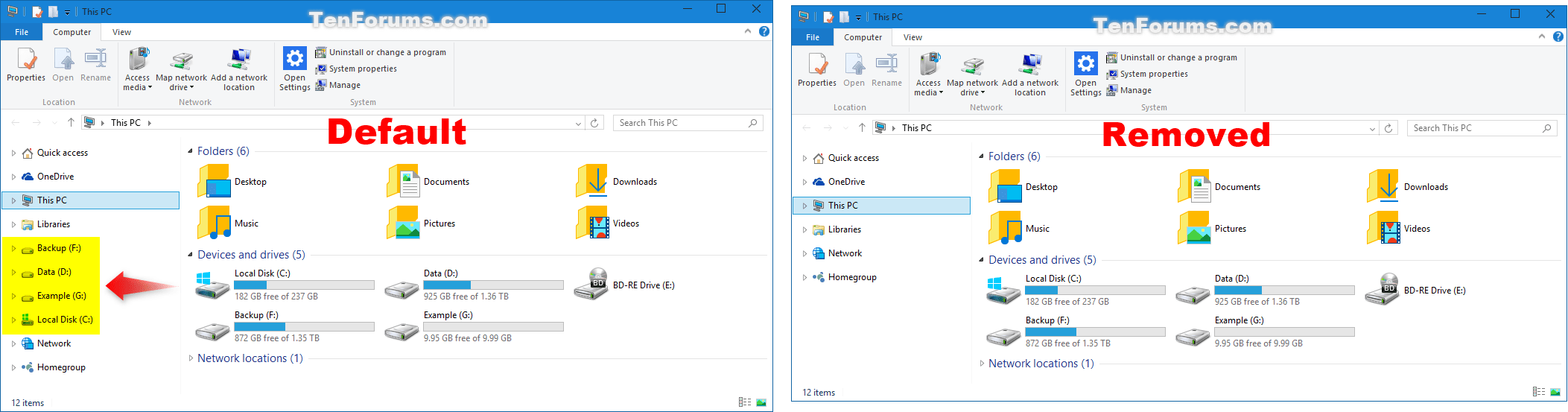
Task: Switch to details view in right window
Action: coord(1539,392)
